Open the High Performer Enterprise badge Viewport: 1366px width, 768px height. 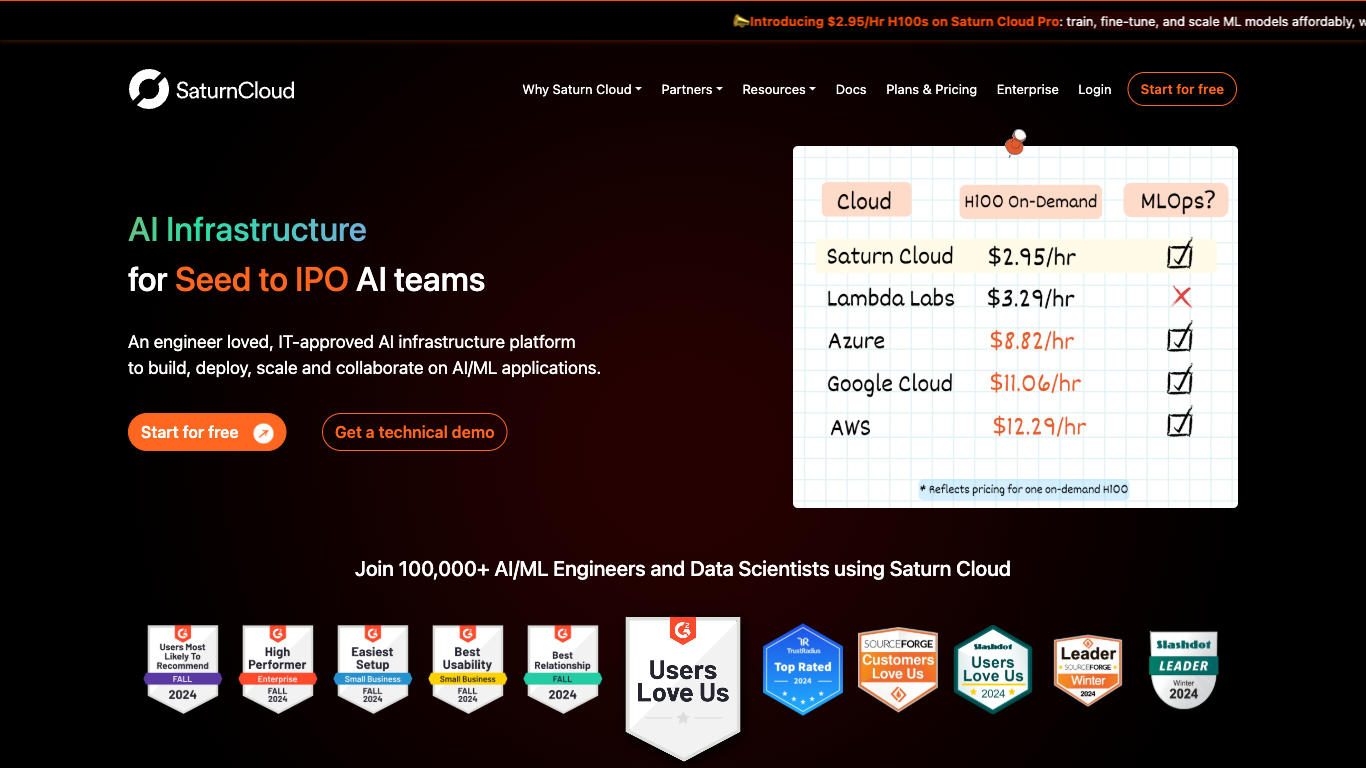(x=278, y=669)
